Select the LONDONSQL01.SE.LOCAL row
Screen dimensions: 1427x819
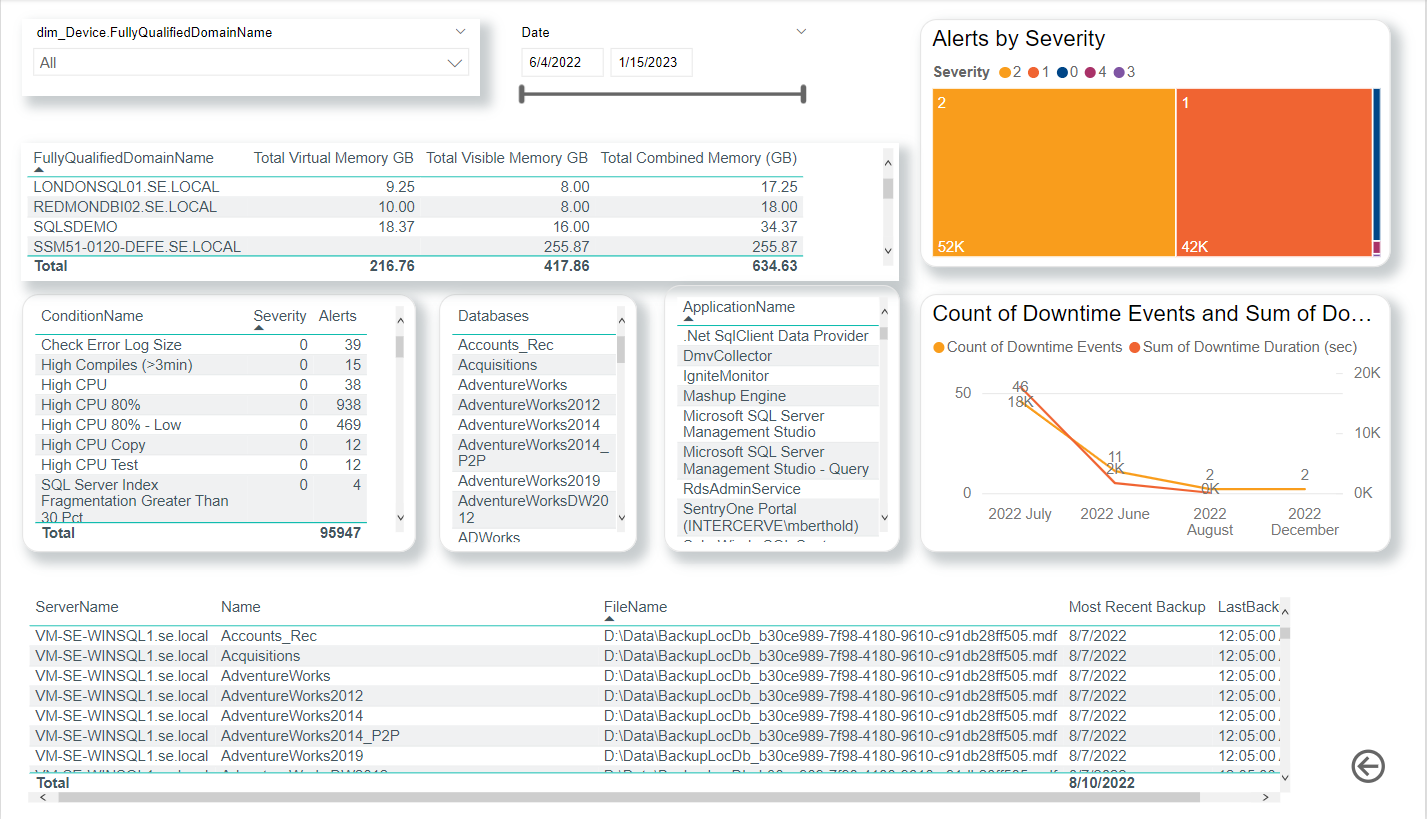click(126, 187)
